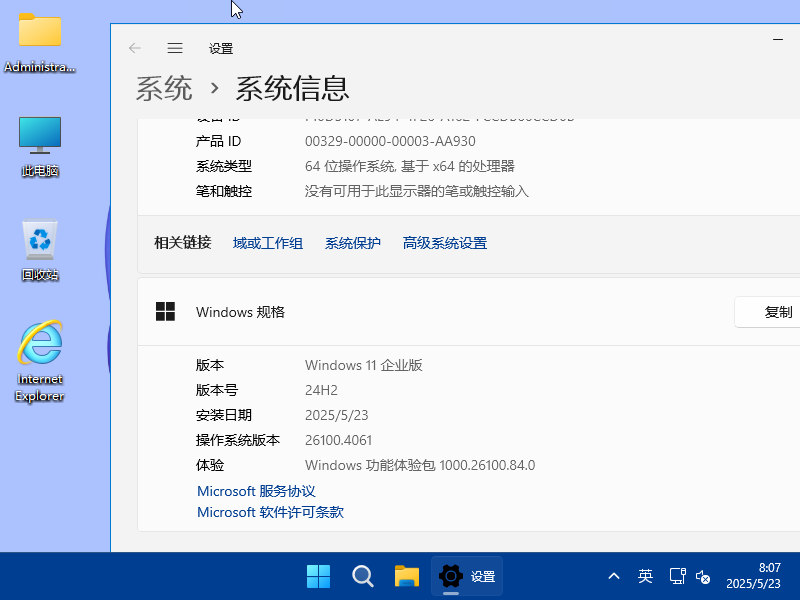Open the network status tray icon

[x=677, y=577]
